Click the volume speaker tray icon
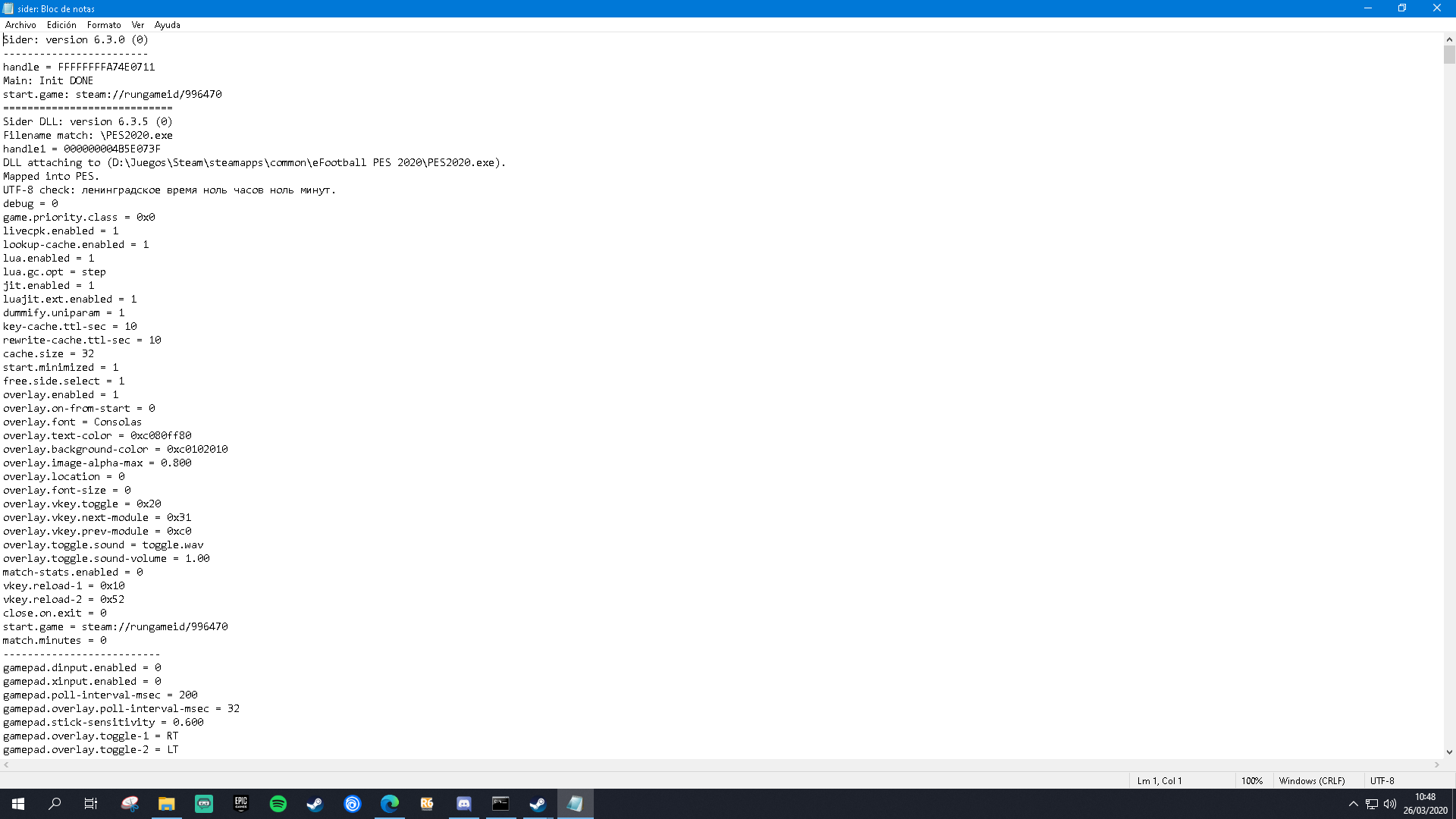The width and height of the screenshot is (1456, 819). (x=1390, y=804)
